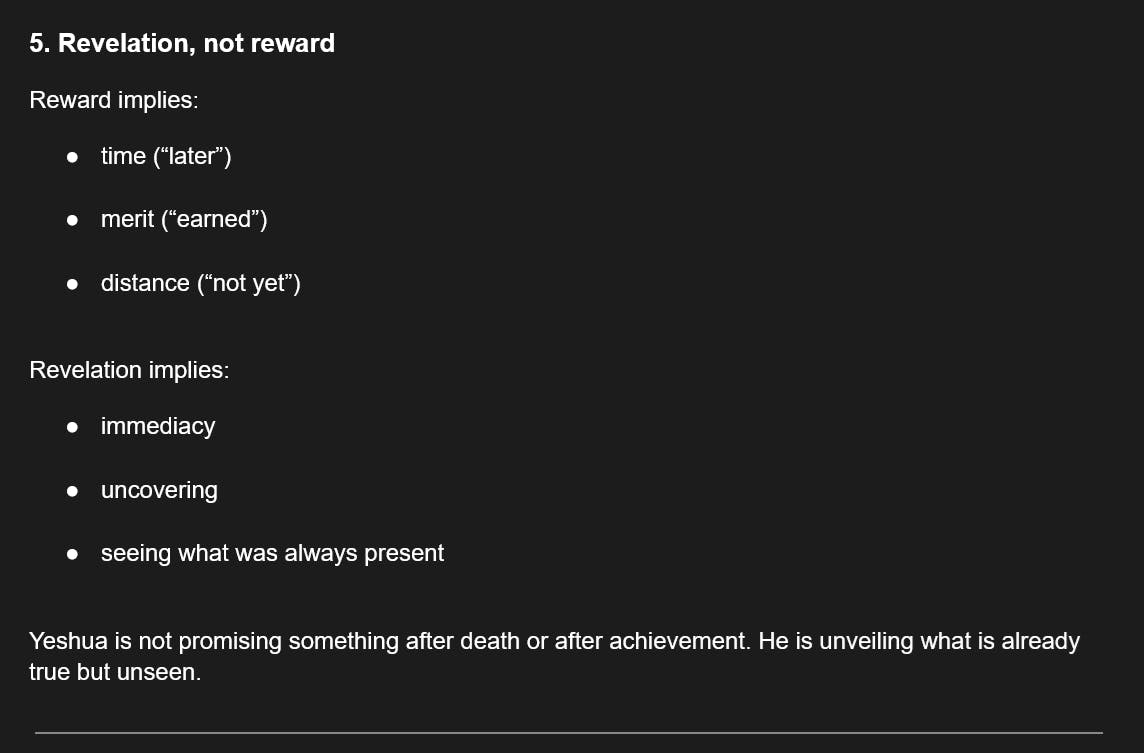
Task: Click the "time (“later”)" list item
Action: pyautogui.click(x=166, y=156)
